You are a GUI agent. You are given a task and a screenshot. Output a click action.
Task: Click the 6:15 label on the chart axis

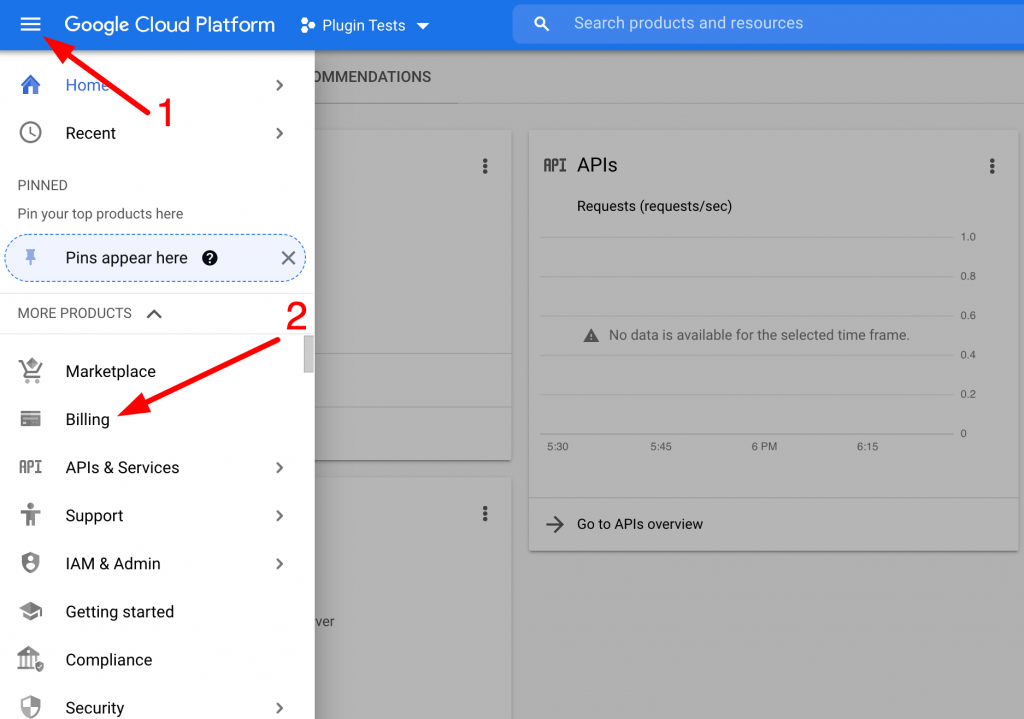pos(867,447)
